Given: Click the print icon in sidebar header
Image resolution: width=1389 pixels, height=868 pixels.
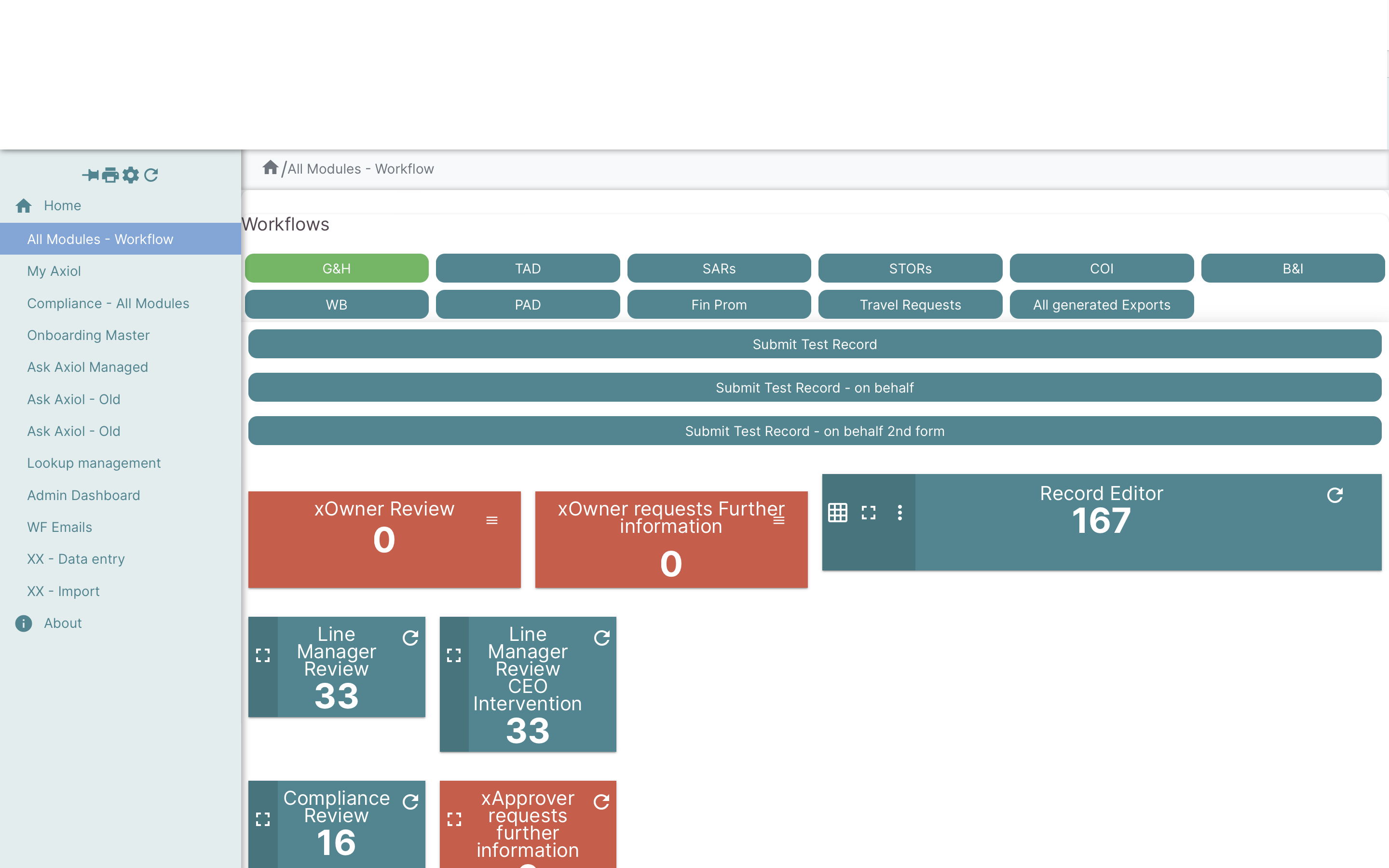Looking at the screenshot, I should [110, 175].
